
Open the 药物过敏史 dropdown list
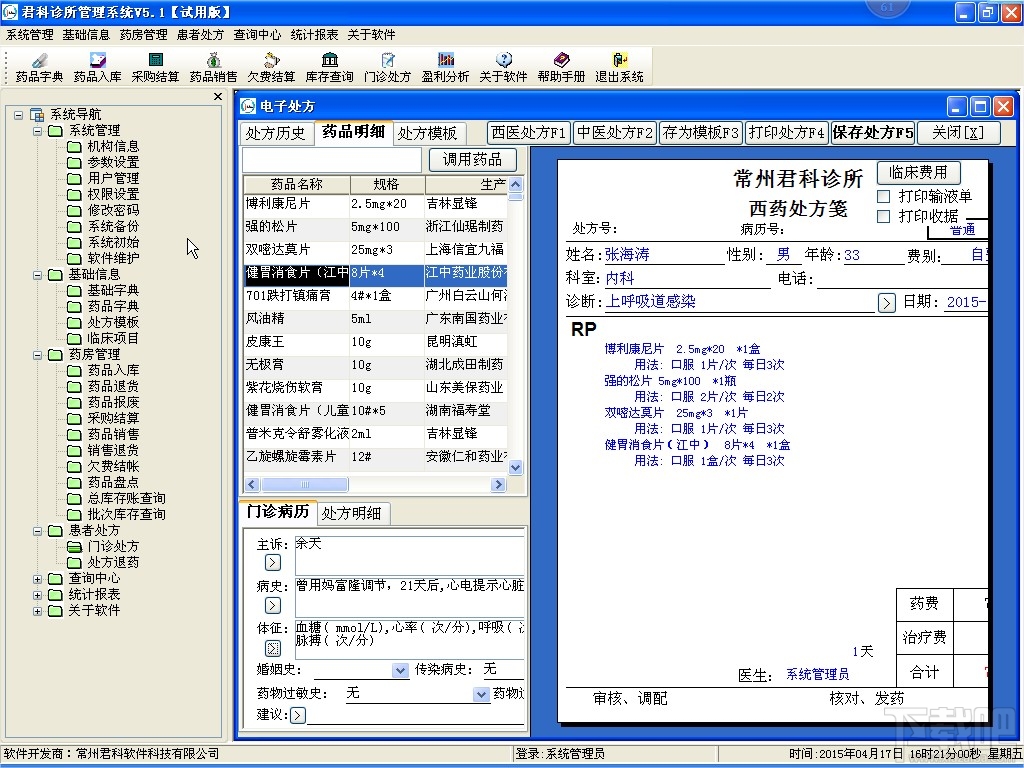coord(481,694)
